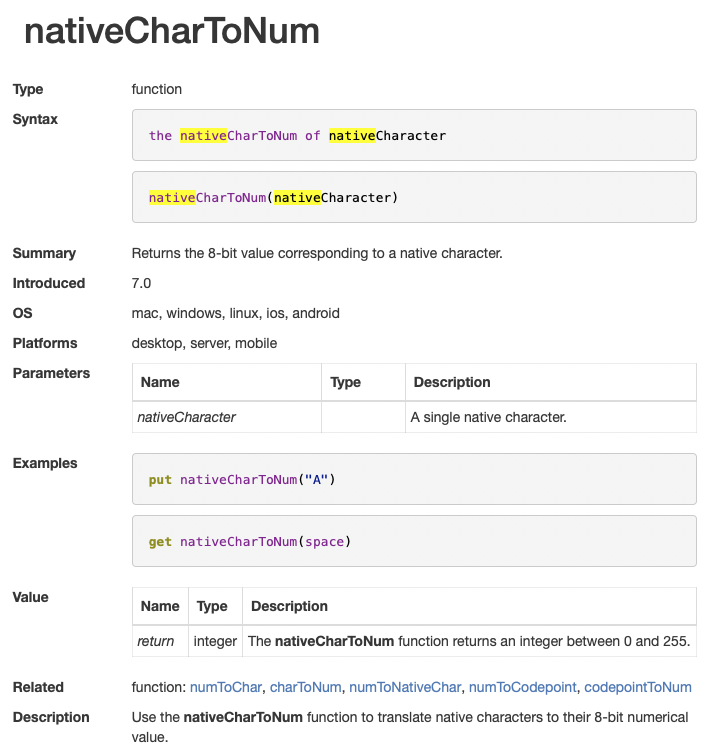710x749 pixels.
Task: Click the Summary text about 8-bit value
Action: pos(317,253)
